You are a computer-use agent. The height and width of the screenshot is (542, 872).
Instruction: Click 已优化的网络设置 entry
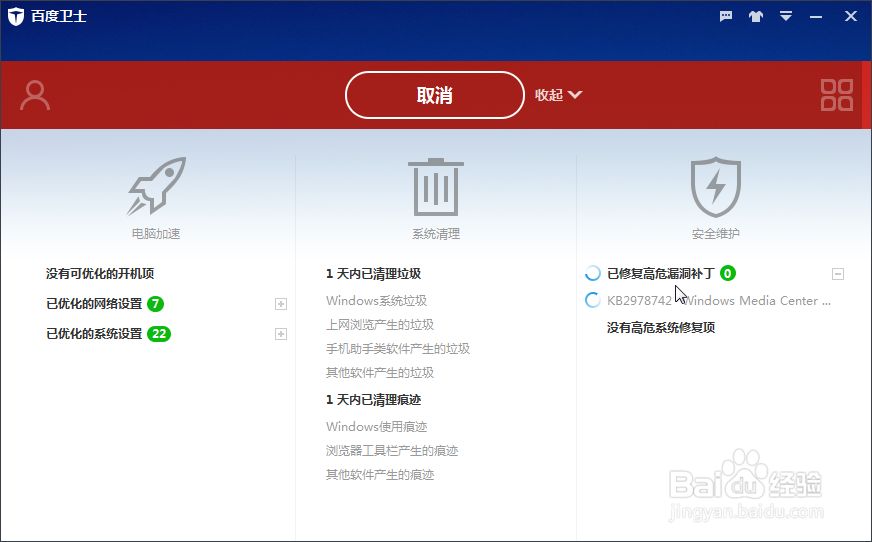[x=94, y=304]
